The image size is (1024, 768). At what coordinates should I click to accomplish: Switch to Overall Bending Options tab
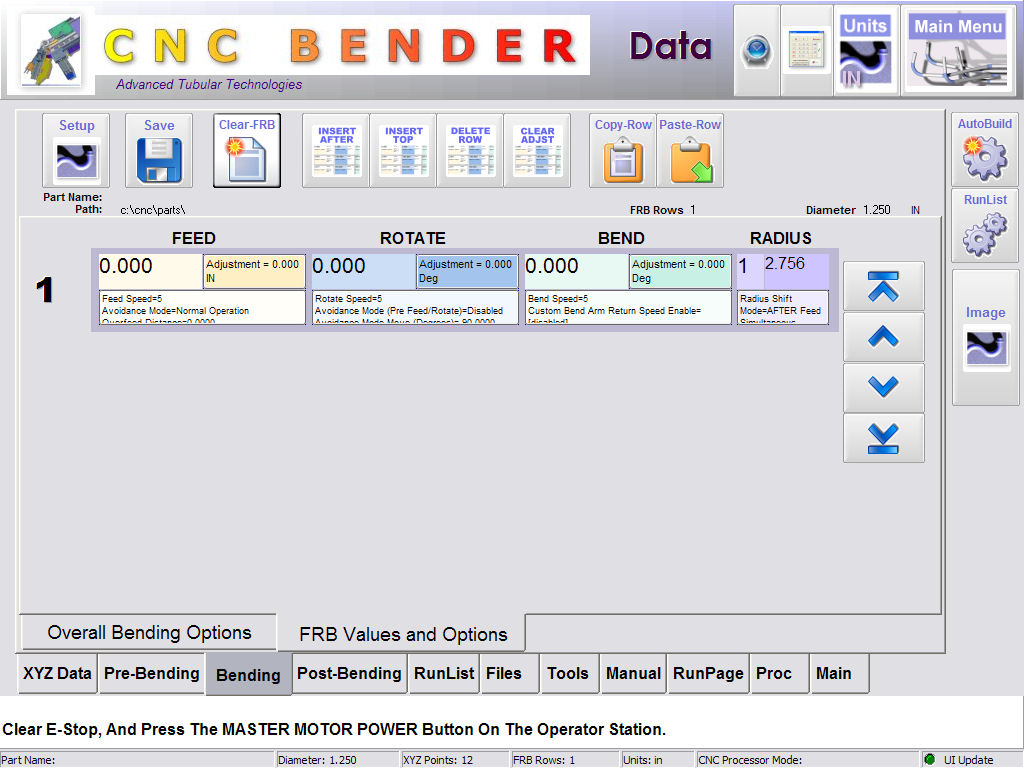pyautogui.click(x=149, y=633)
